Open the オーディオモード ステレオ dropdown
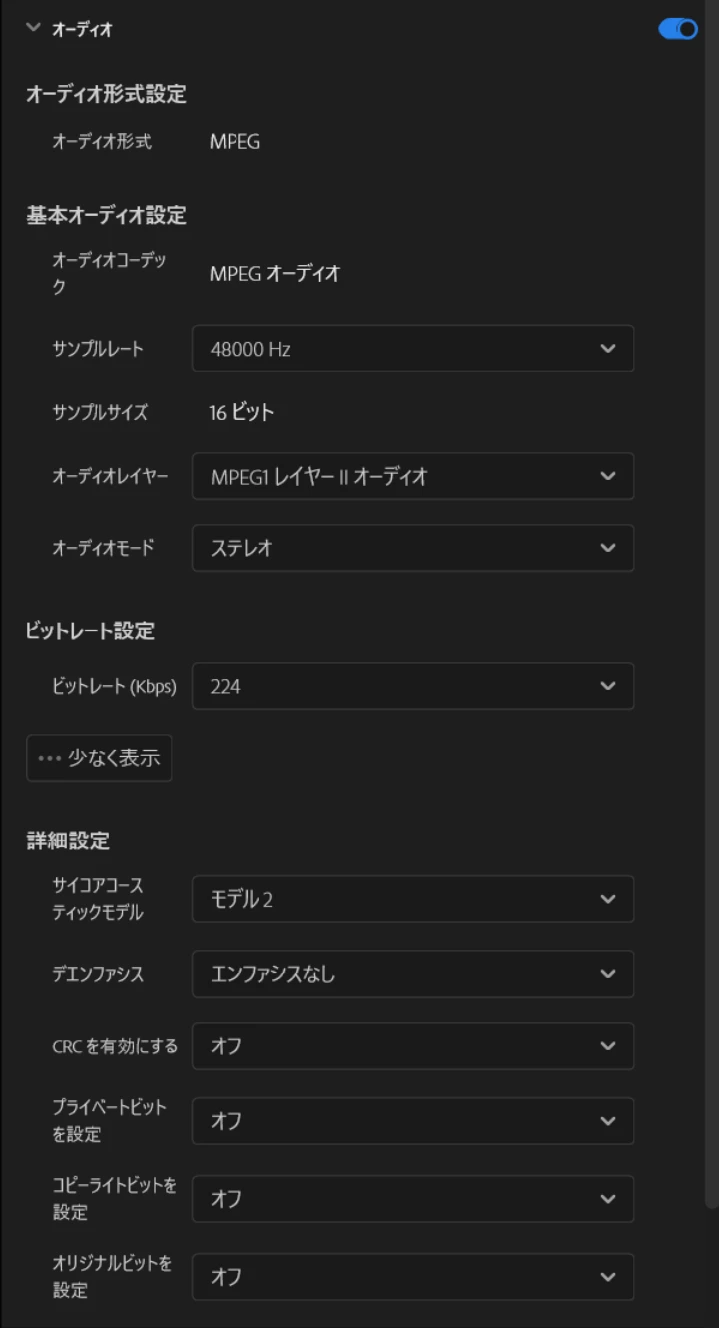 click(x=413, y=548)
